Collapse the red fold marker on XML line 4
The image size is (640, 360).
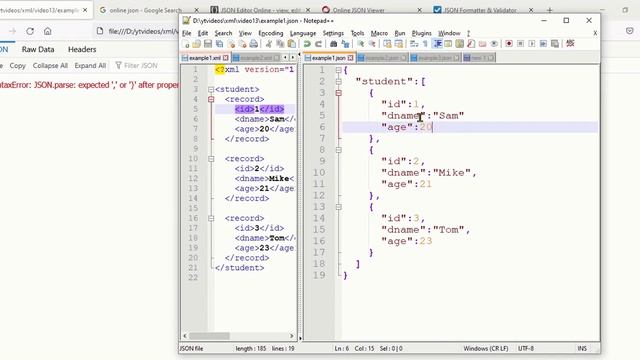click(211, 99)
